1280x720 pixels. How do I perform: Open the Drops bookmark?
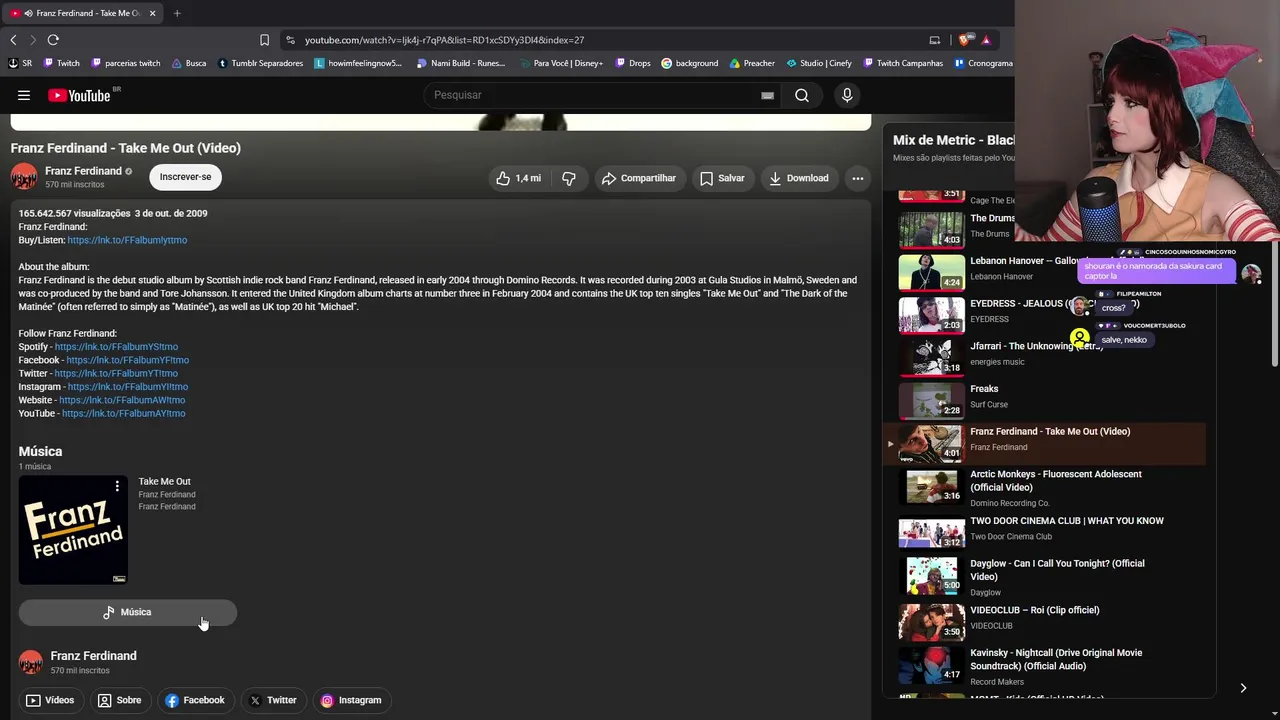tap(632, 63)
